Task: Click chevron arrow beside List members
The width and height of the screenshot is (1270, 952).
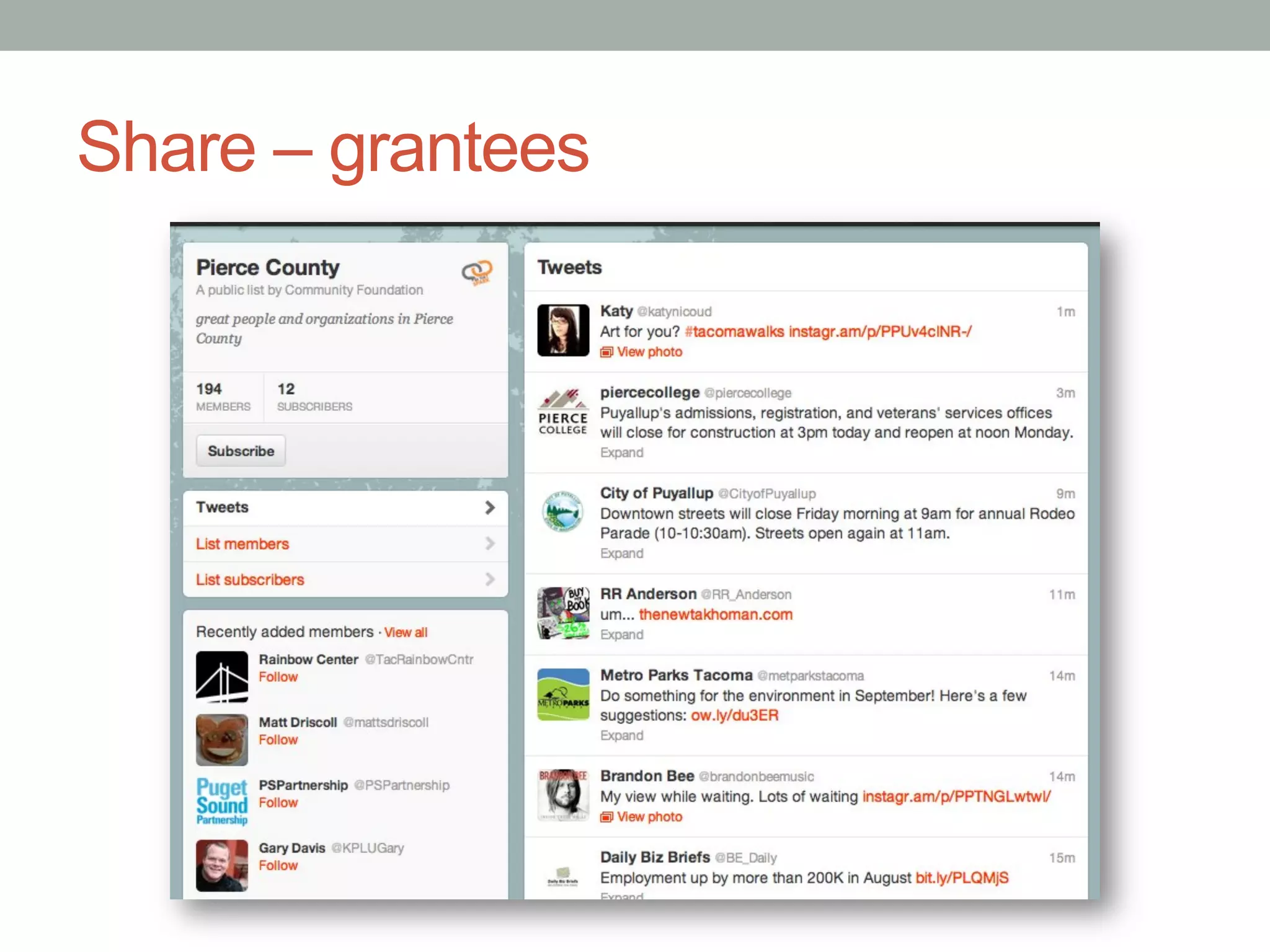Action: [x=490, y=544]
